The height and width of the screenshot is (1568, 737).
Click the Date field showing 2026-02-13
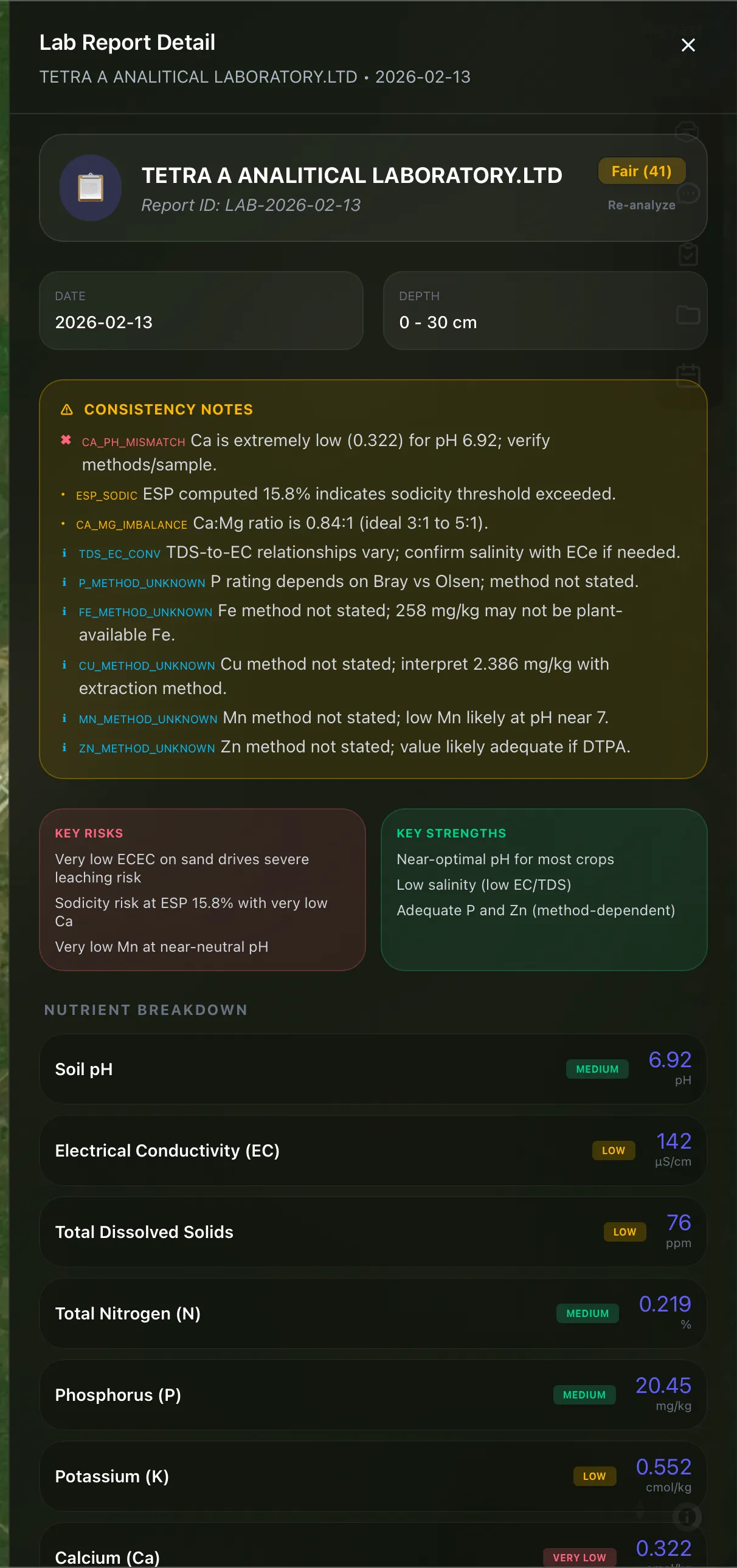click(201, 311)
